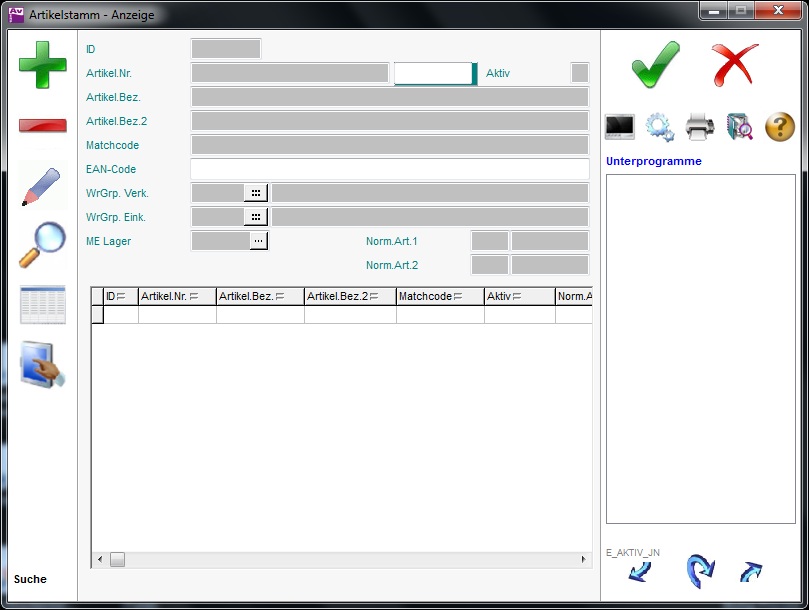This screenshot has height=610, width=809.
Task: Click the Matchcode column header
Action: tap(439, 296)
